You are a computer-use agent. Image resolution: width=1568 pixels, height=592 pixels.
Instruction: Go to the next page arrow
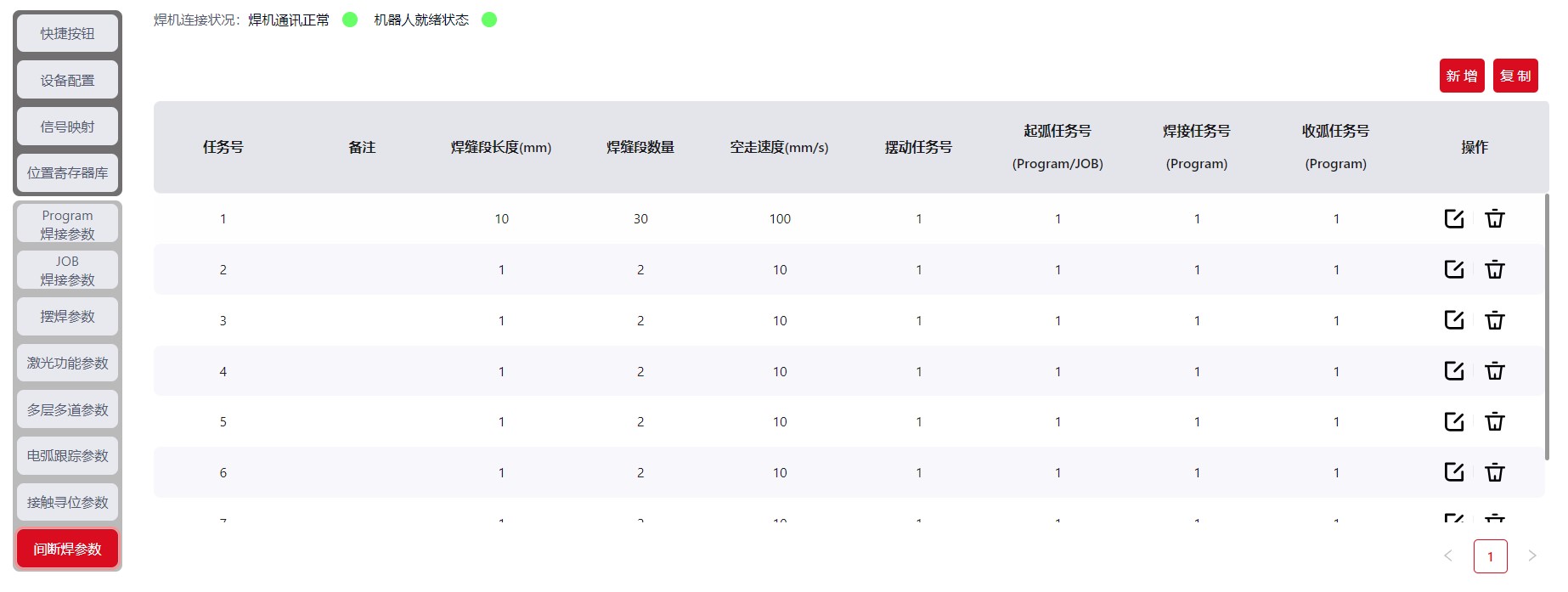pos(1531,556)
